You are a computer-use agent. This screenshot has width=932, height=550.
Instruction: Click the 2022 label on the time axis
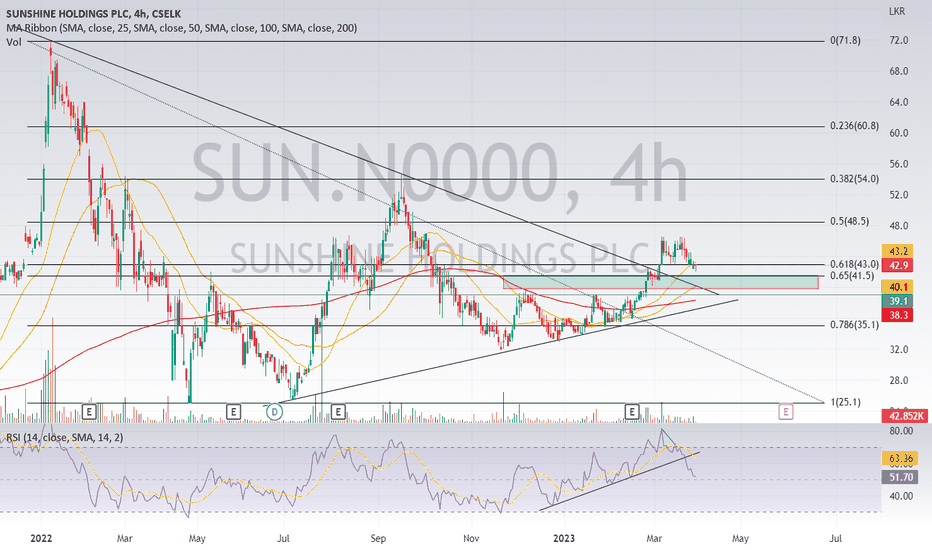[41, 539]
